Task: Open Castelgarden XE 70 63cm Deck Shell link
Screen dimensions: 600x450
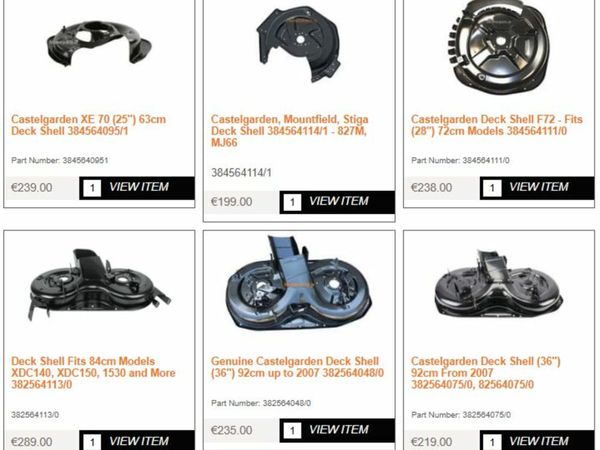Action: pyautogui.click(x=88, y=125)
